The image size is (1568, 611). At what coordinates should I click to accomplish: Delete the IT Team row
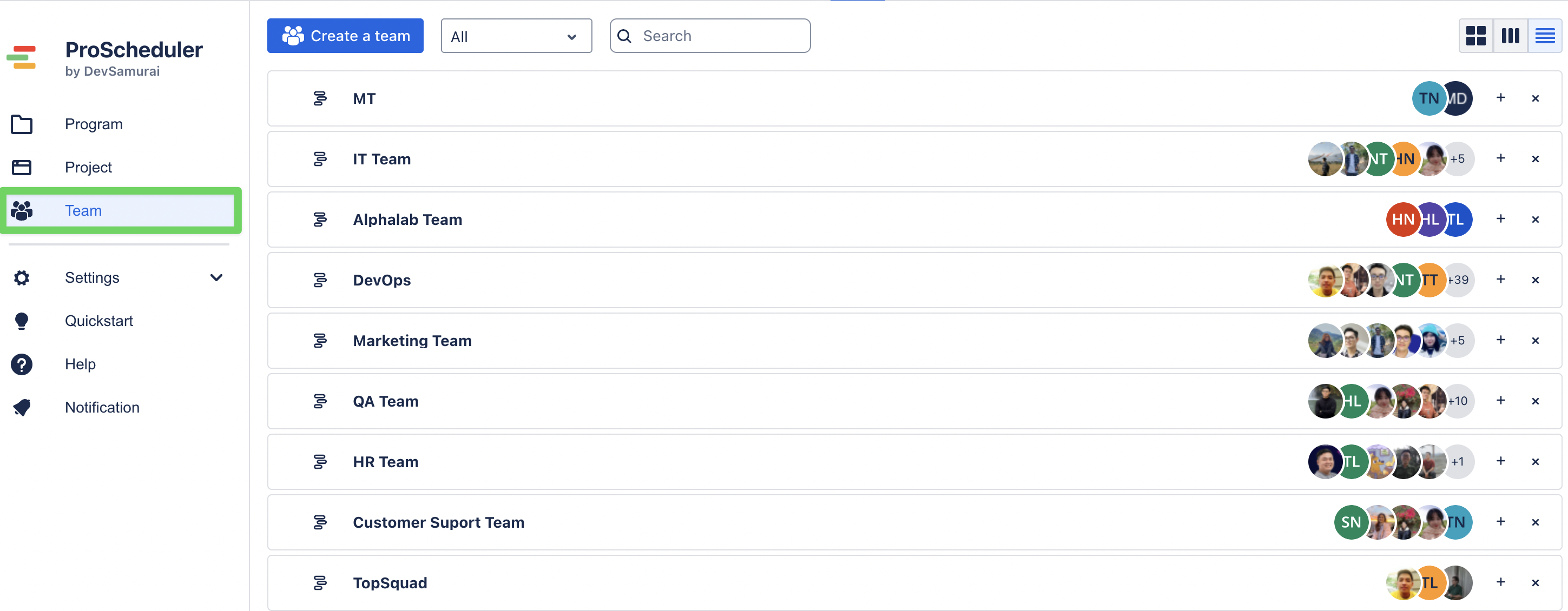coord(1534,159)
